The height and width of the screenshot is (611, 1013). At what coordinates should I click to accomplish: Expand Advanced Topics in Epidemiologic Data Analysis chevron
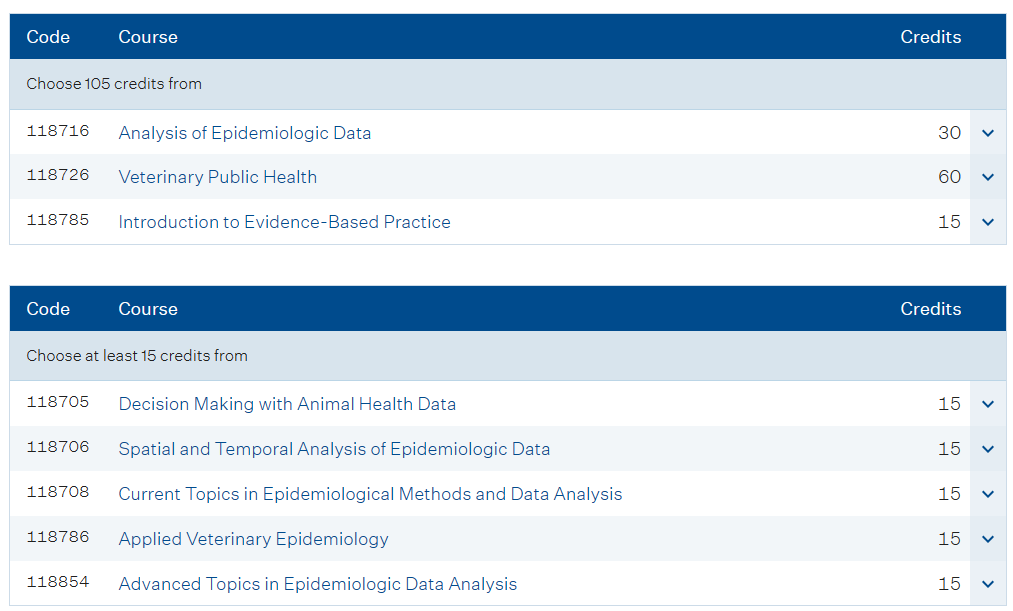click(988, 584)
